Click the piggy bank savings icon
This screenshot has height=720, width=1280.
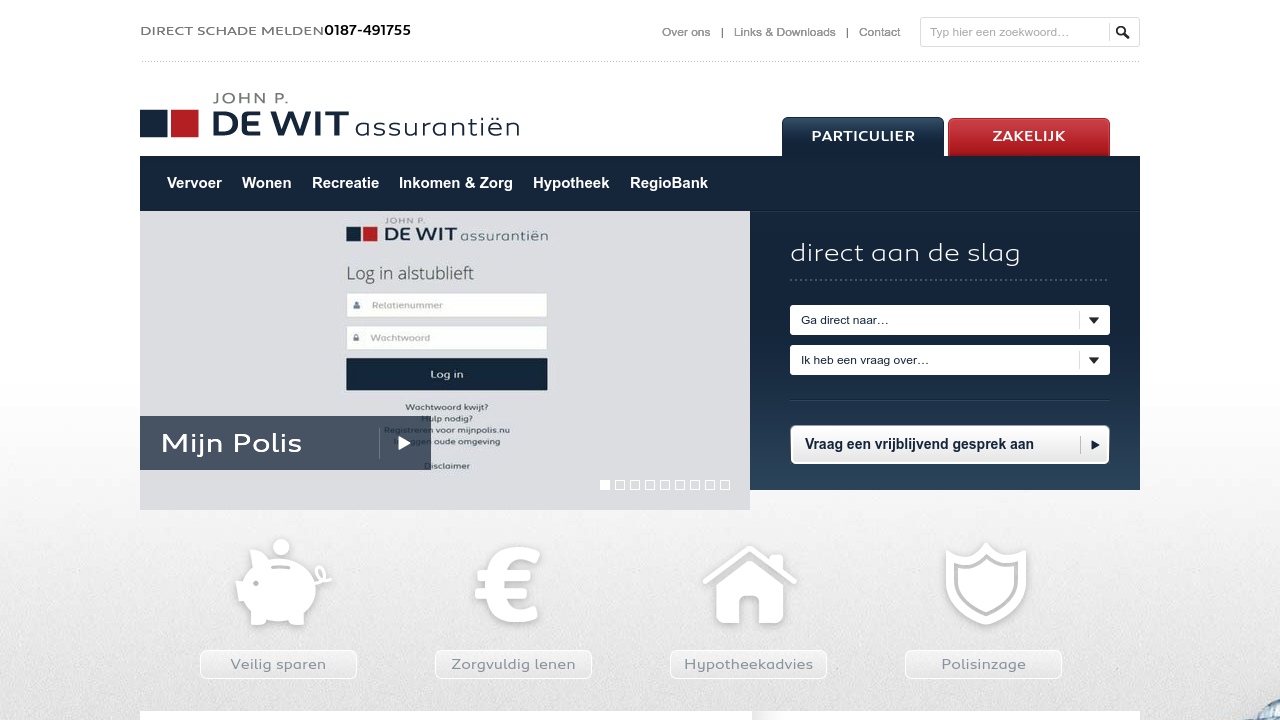pos(282,584)
